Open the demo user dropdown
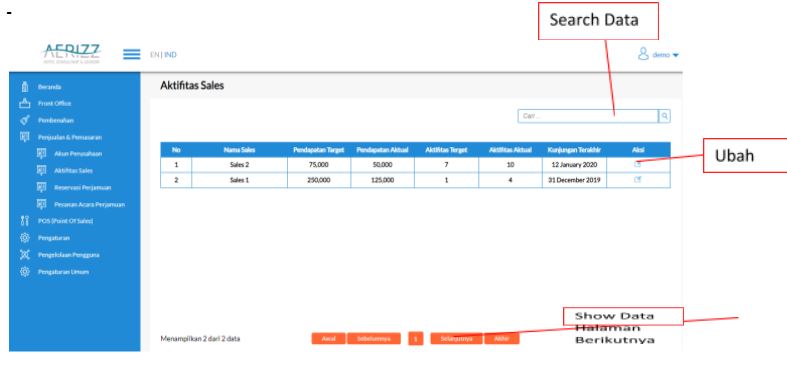Screen dimensions: 787x365 click(658, 54)
